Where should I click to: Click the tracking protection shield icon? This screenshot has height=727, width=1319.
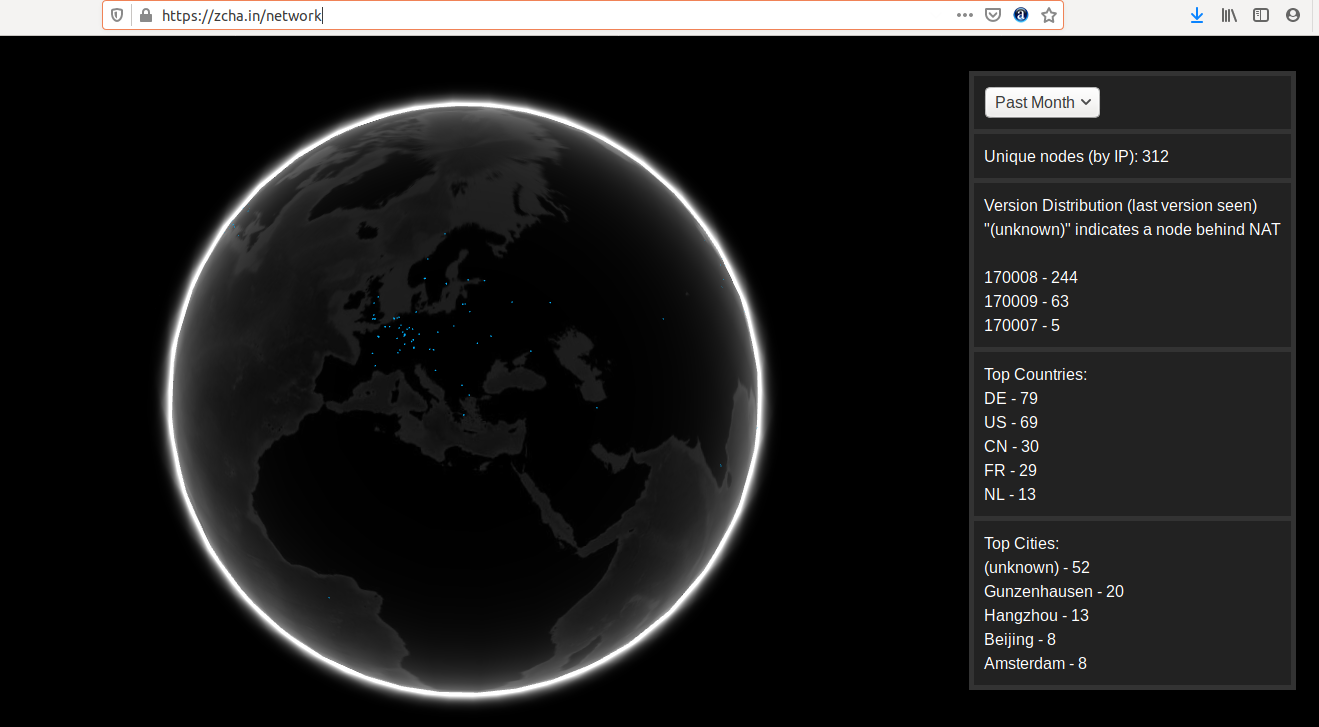(118, 15)
